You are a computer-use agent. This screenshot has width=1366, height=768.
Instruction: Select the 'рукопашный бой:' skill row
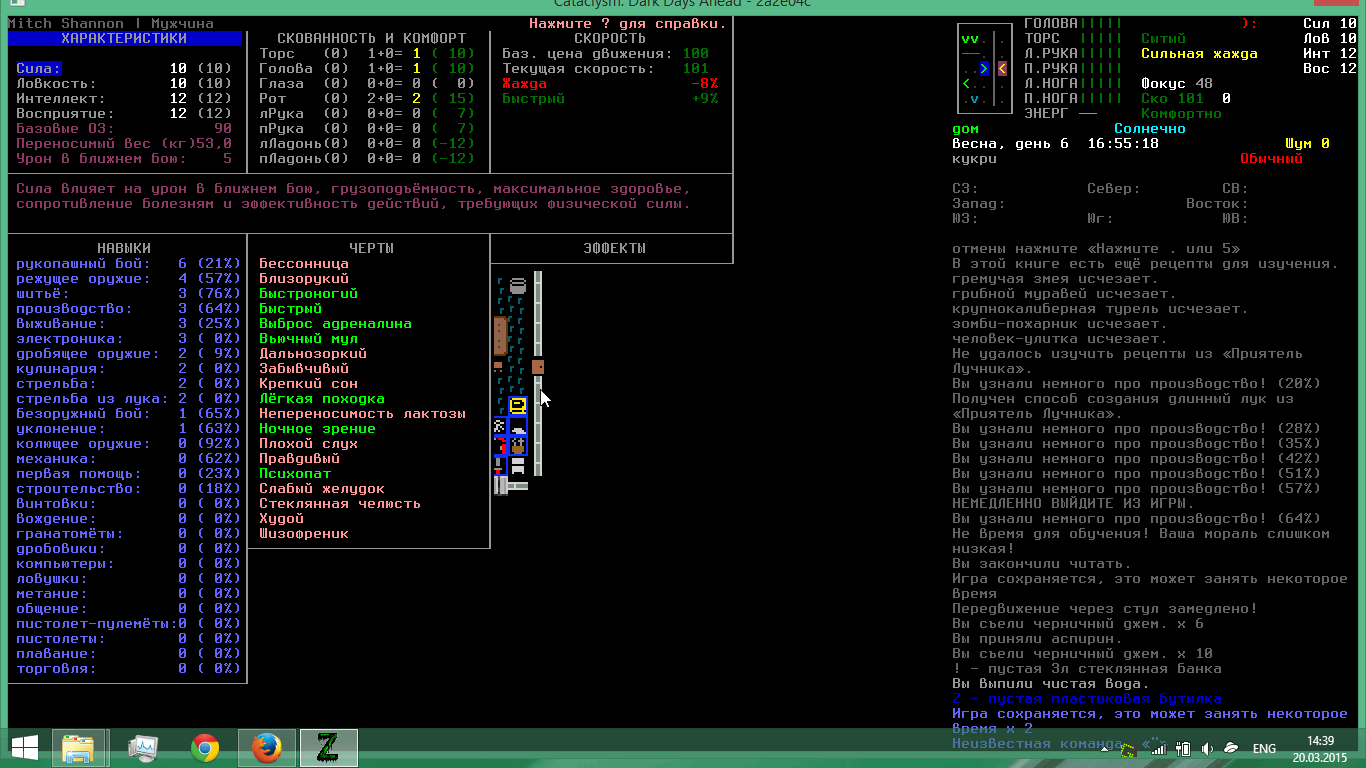129,264
